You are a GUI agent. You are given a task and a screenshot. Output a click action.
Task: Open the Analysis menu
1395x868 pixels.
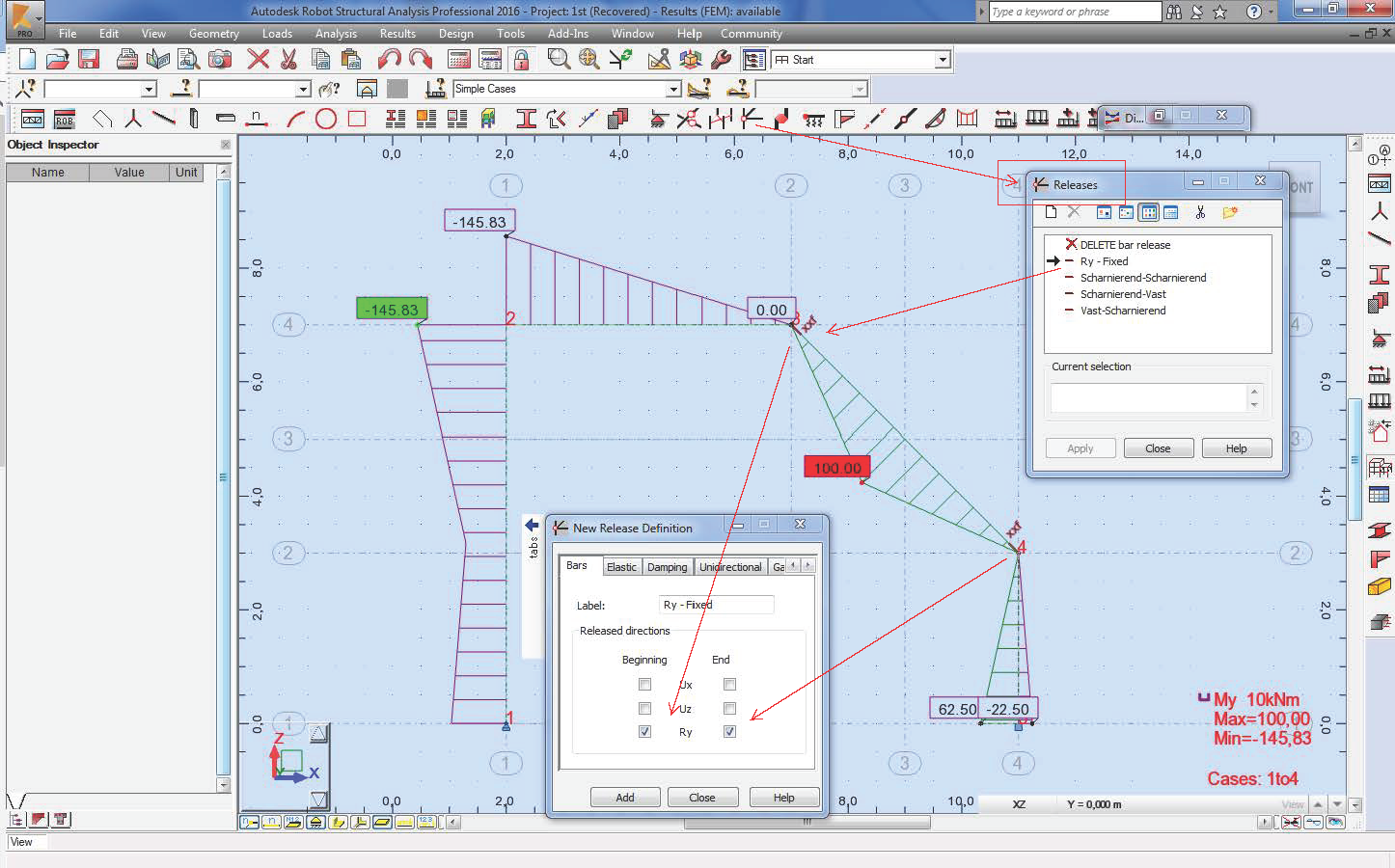coord(336,34)
